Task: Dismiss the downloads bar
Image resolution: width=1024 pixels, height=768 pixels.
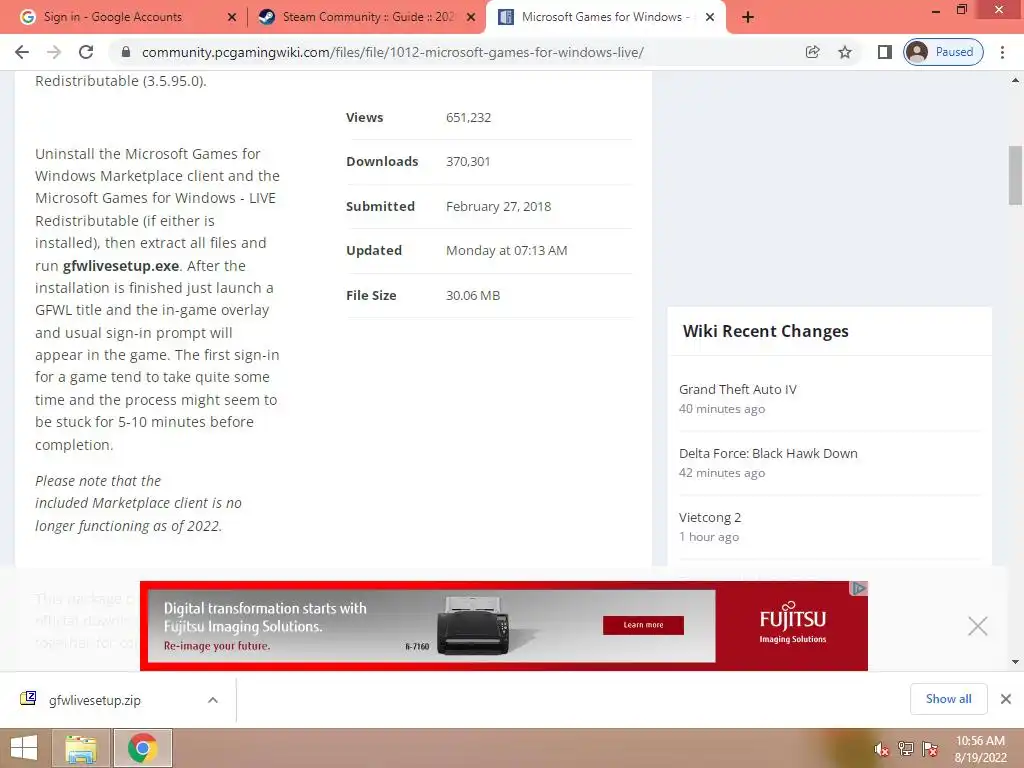Action: click(x=1006, y=699)
